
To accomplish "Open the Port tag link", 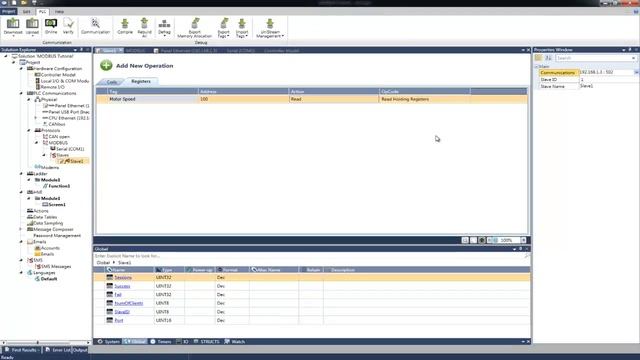I will coord(118,320).
